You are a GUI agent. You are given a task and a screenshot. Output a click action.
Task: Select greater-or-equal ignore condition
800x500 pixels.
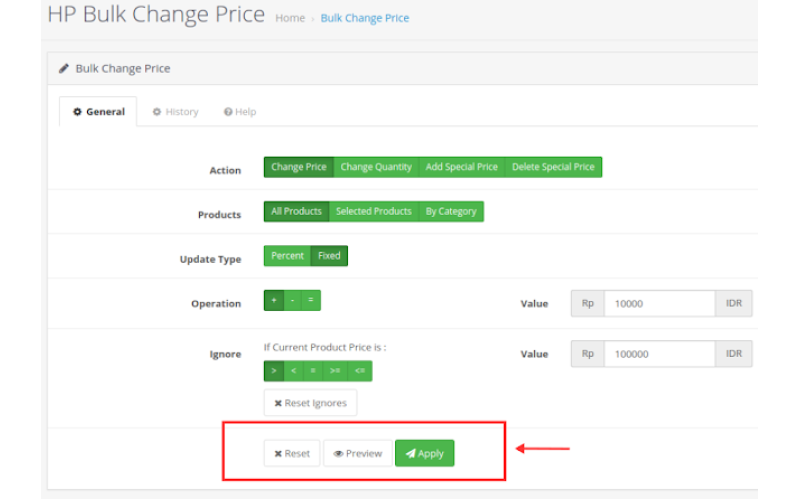pyautogui.click(x=335, y=371)
